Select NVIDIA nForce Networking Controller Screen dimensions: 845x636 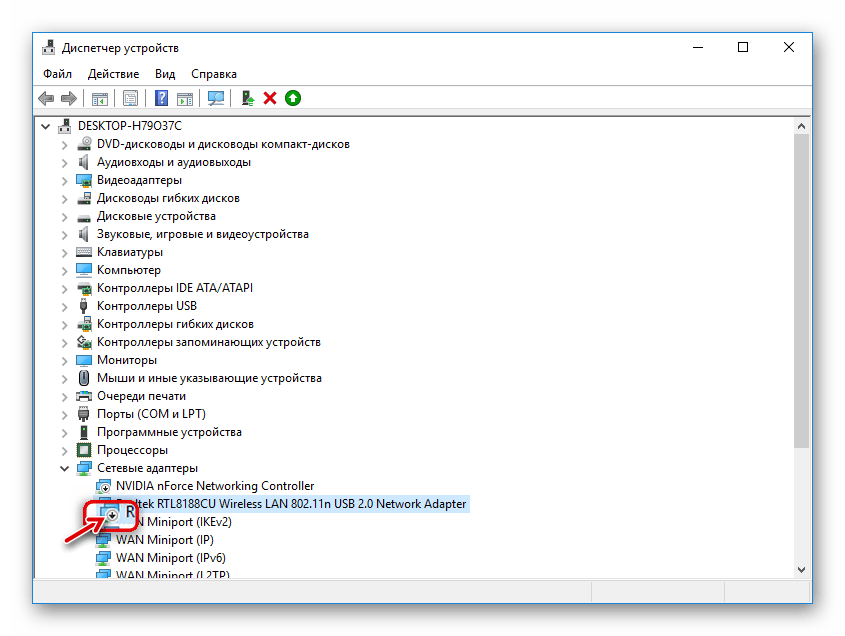point(215,486)
